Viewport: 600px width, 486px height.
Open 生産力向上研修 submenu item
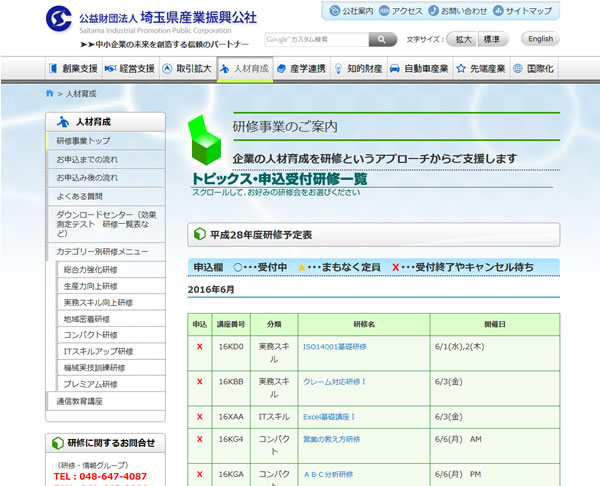(111, 286)
